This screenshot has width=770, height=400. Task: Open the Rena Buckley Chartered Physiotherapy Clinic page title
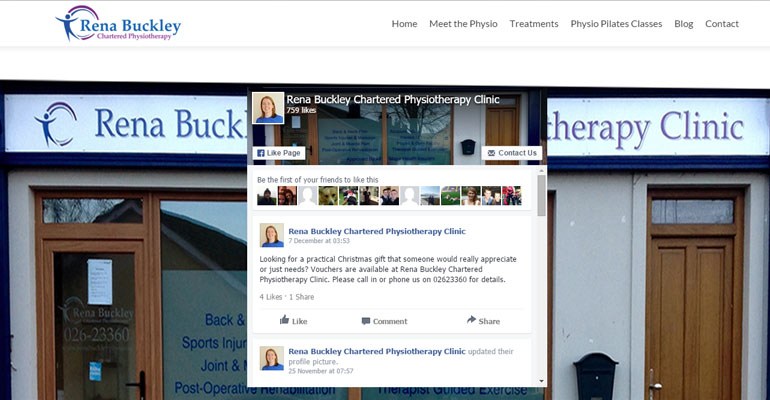point(393,100)
